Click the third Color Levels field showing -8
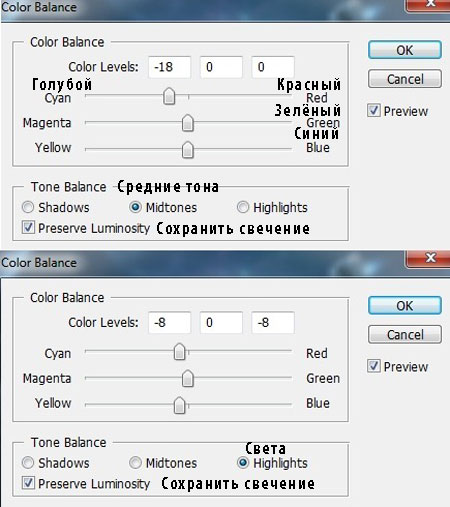450x507 pixels. [273, 323]
